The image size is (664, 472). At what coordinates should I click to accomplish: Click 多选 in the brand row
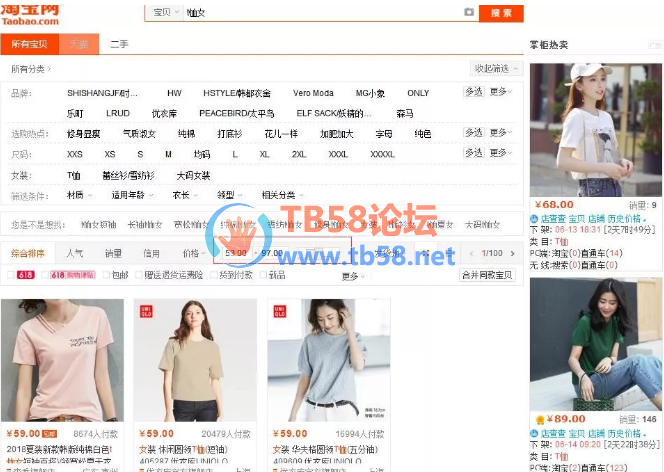coord(473,92)
